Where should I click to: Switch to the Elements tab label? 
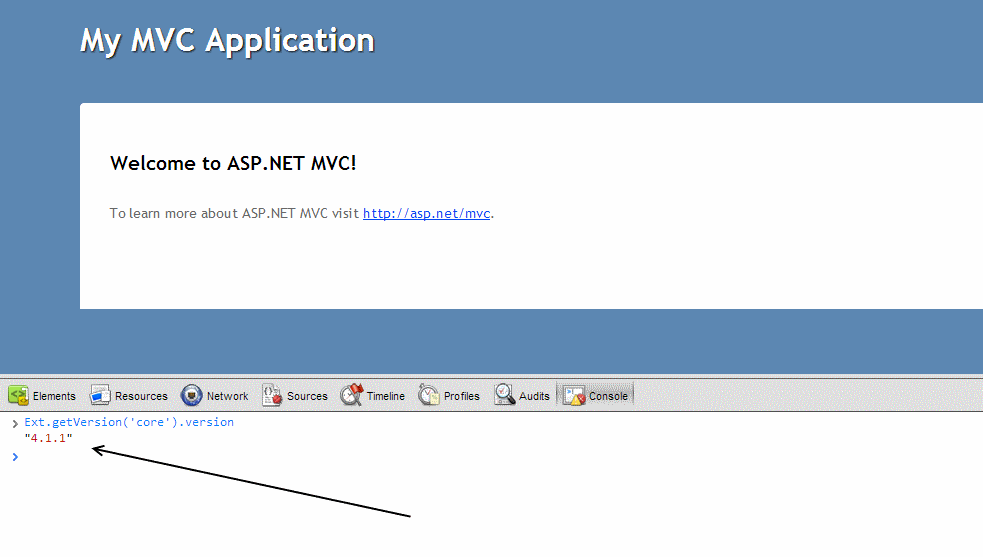54,396
